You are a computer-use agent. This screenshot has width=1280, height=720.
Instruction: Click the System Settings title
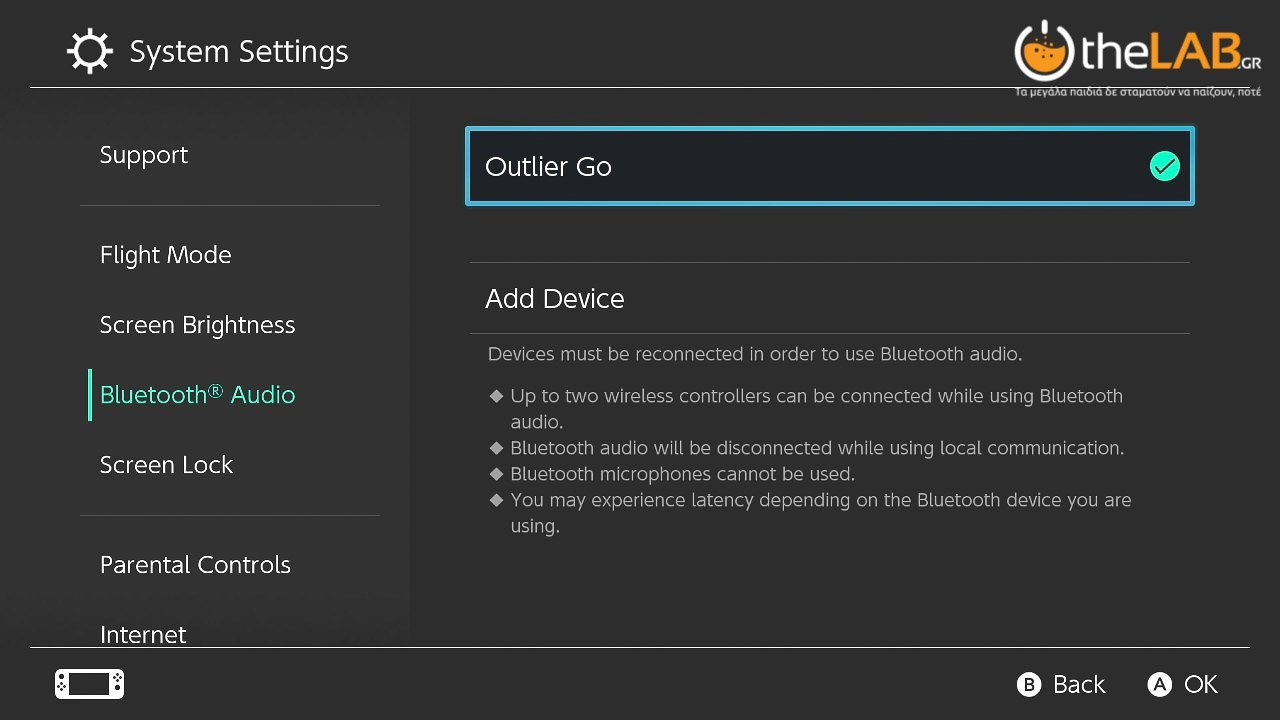pyautogui.click(x=239, y=52)
